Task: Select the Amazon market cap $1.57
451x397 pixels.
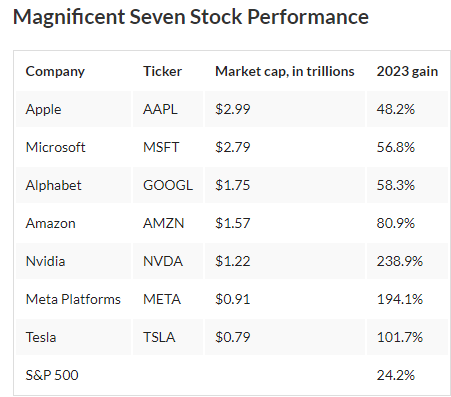Action: [233, 223]
